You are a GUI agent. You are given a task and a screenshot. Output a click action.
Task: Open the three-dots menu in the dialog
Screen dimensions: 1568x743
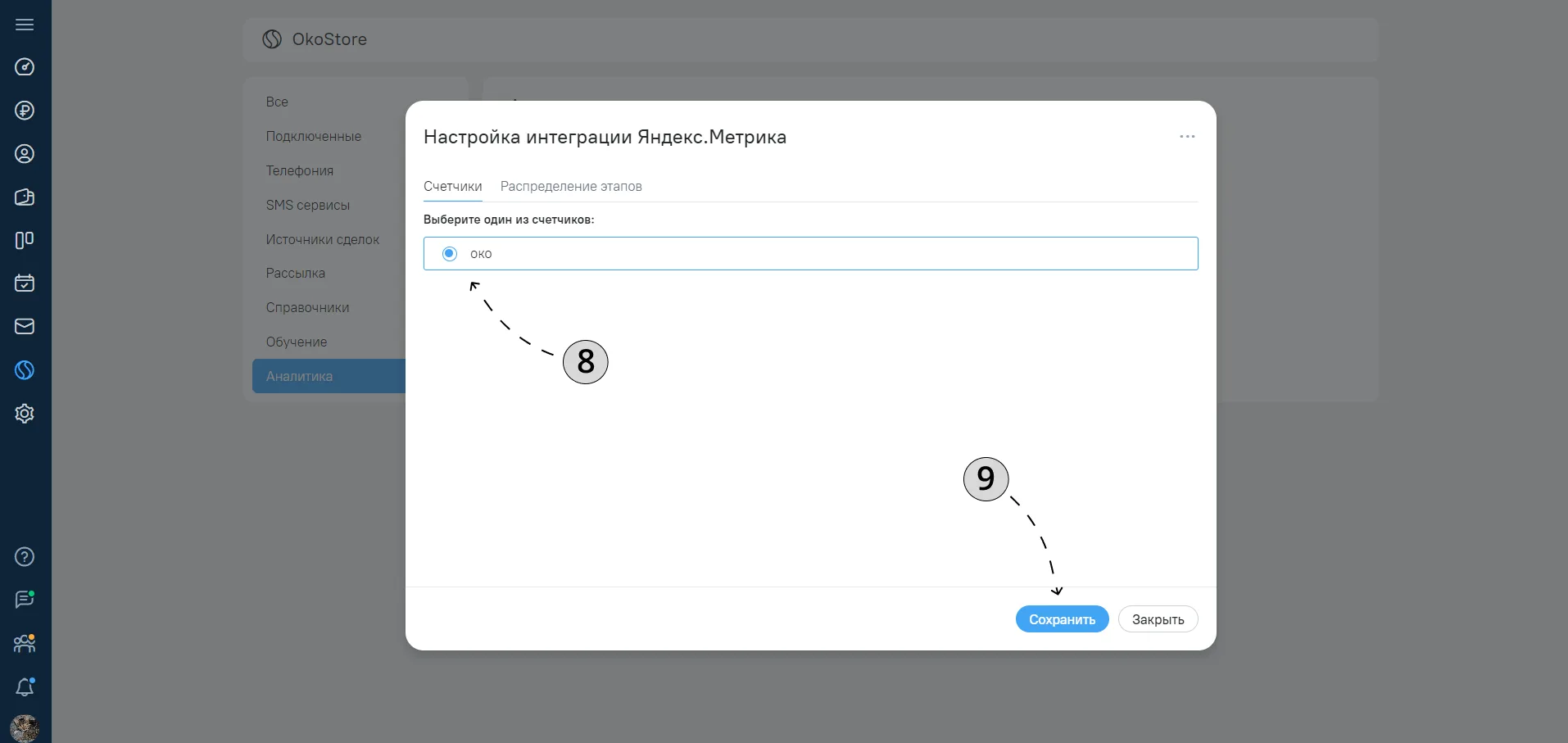(x=1187, y=137)
